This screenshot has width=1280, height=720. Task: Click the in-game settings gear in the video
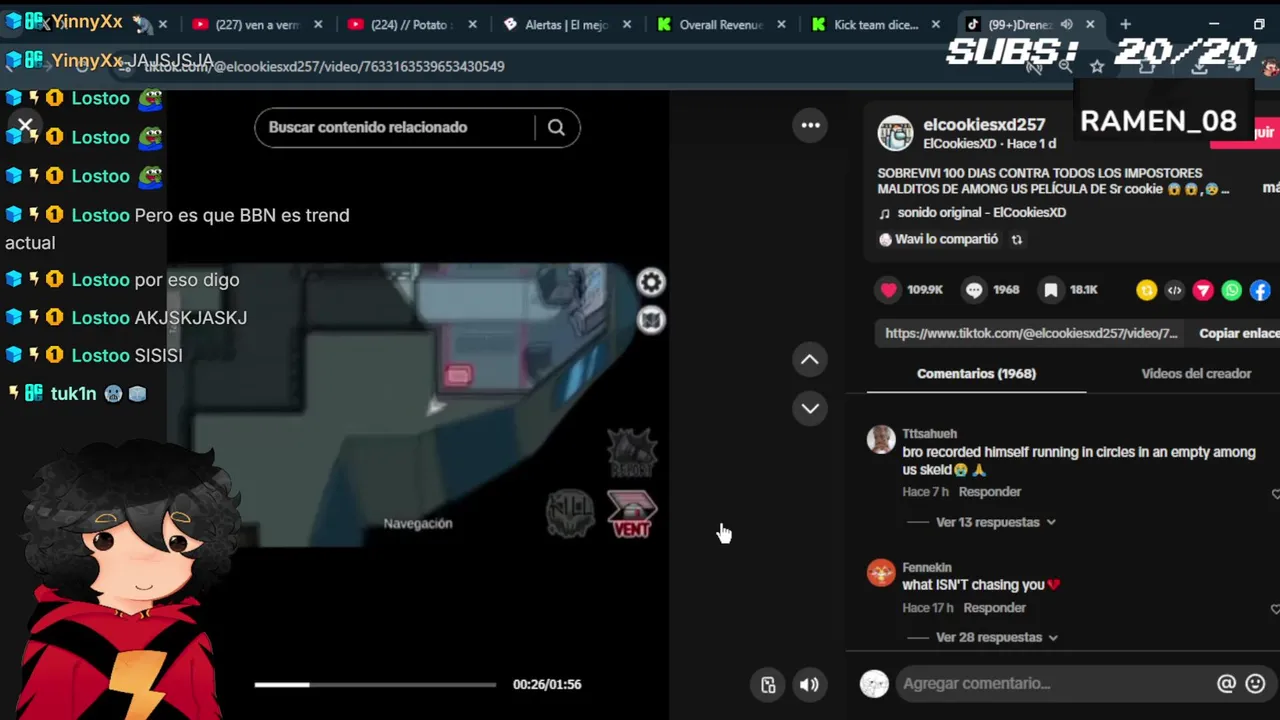click(651, 283)
